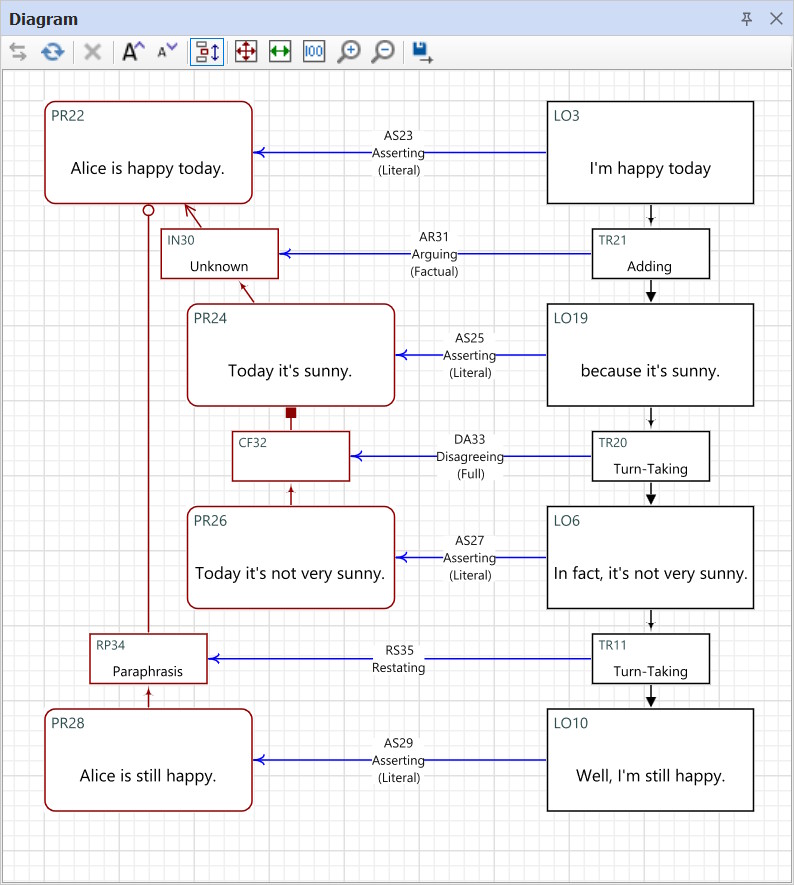The width and height of the screenshot is (794, 885).
Task: Click the green horizontal fit-width icon
Action: (x=280, y=51)
